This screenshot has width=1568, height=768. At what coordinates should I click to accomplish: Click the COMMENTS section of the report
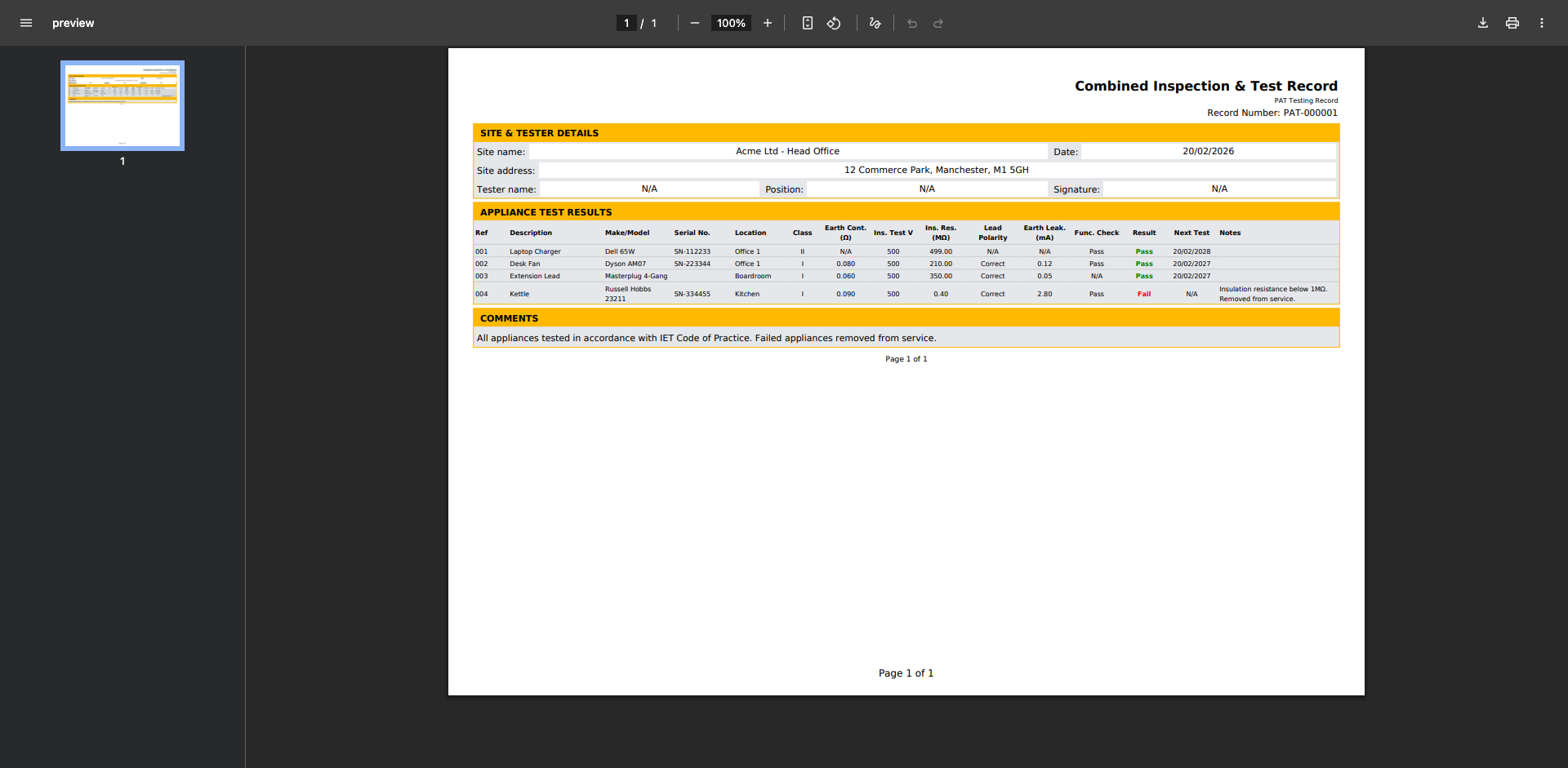point(509,318)
